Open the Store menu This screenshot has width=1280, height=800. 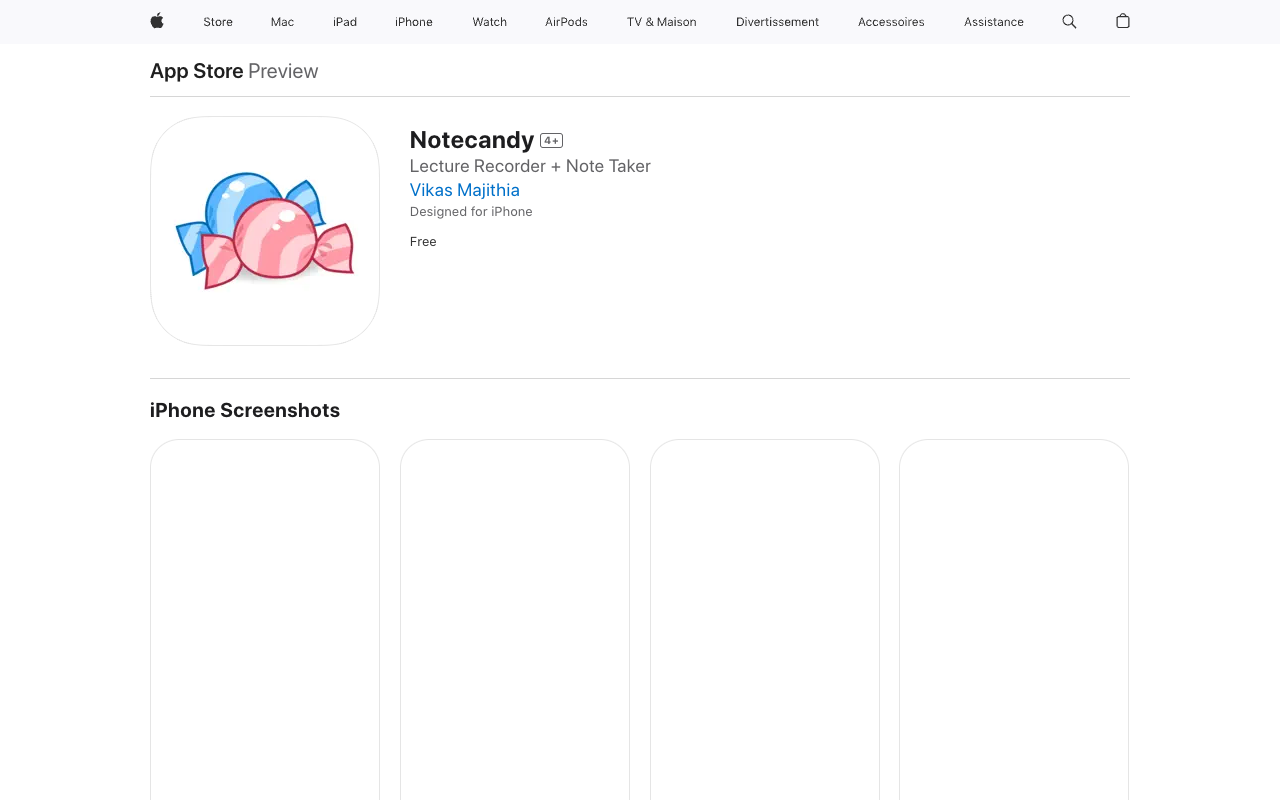218,22
